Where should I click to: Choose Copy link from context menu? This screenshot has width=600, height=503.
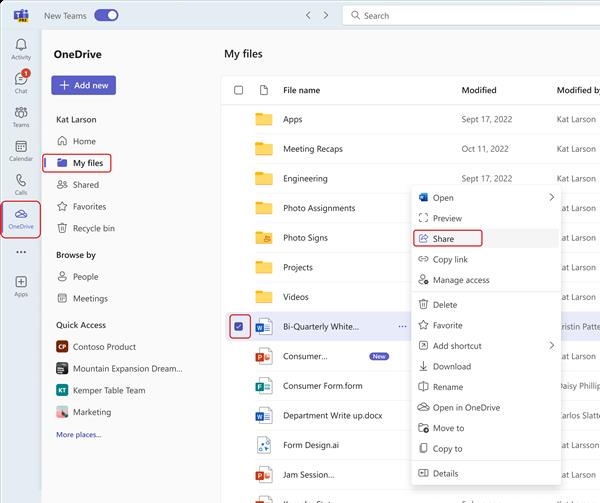tap(485, 259)
